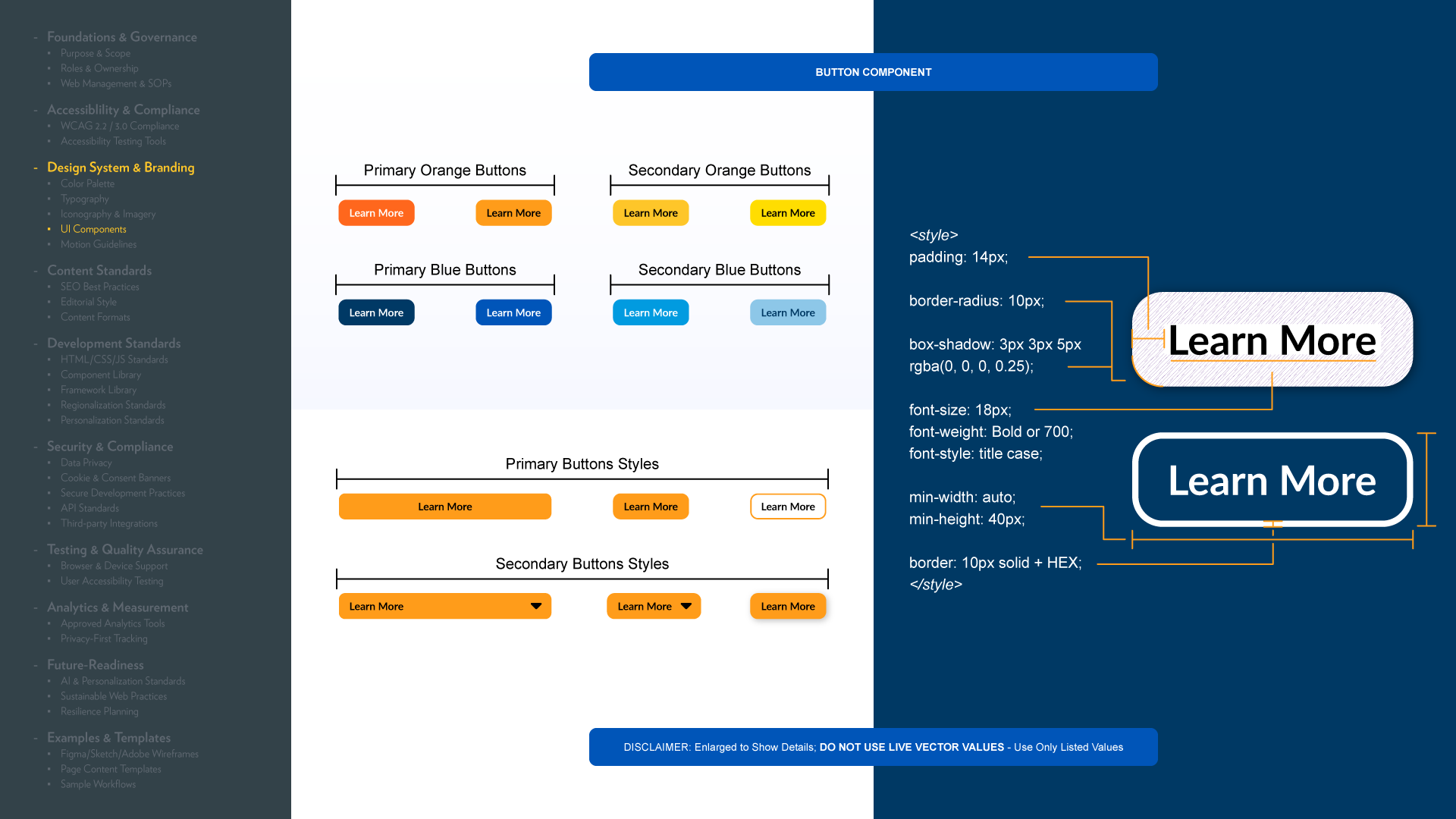Open Accessibility & Compliance menu section

(x=123, y=110)
